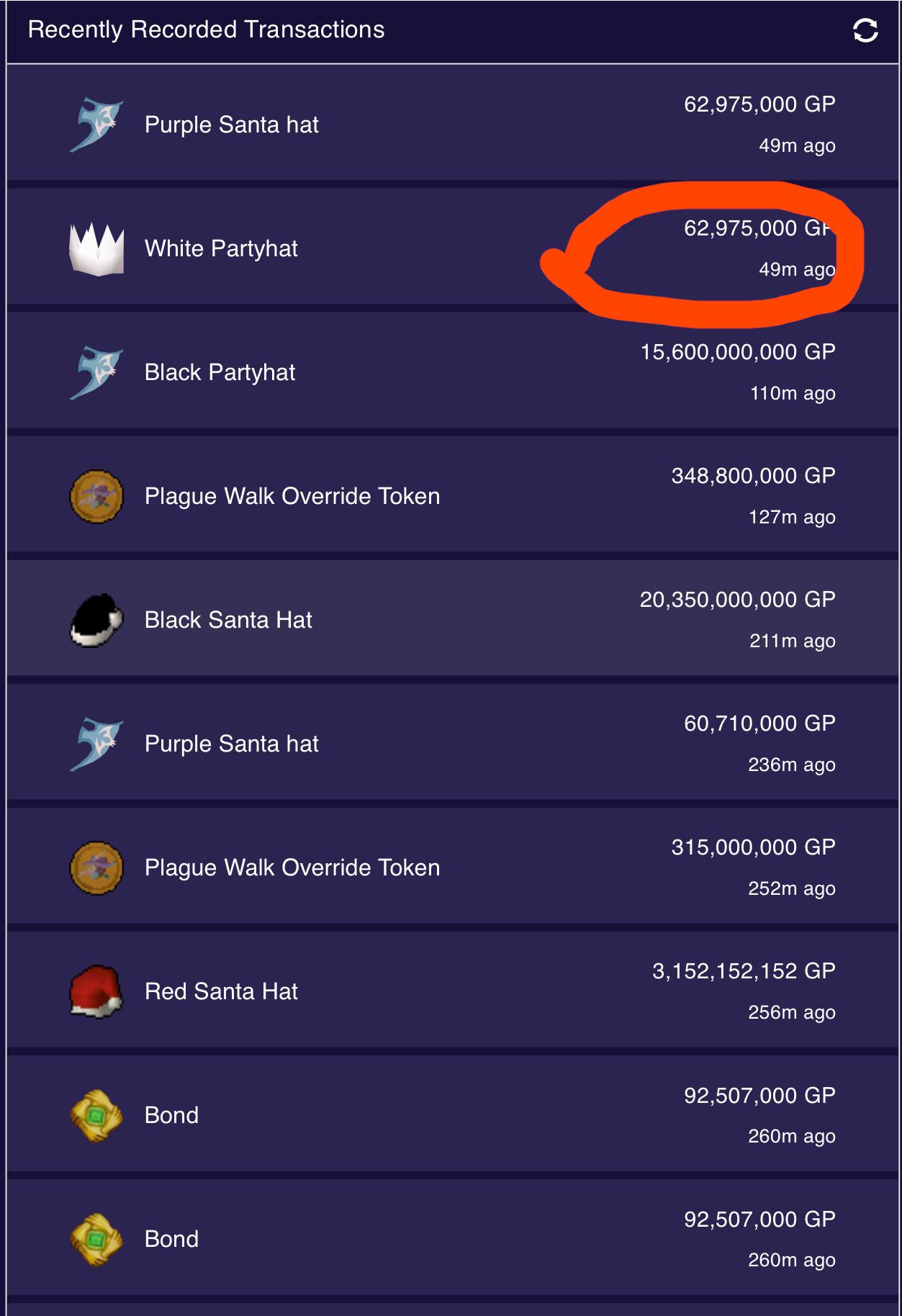Click the Recently Recorded Transactions header
The width and height of the screenshot is (902, 1316).
point(206,30)
